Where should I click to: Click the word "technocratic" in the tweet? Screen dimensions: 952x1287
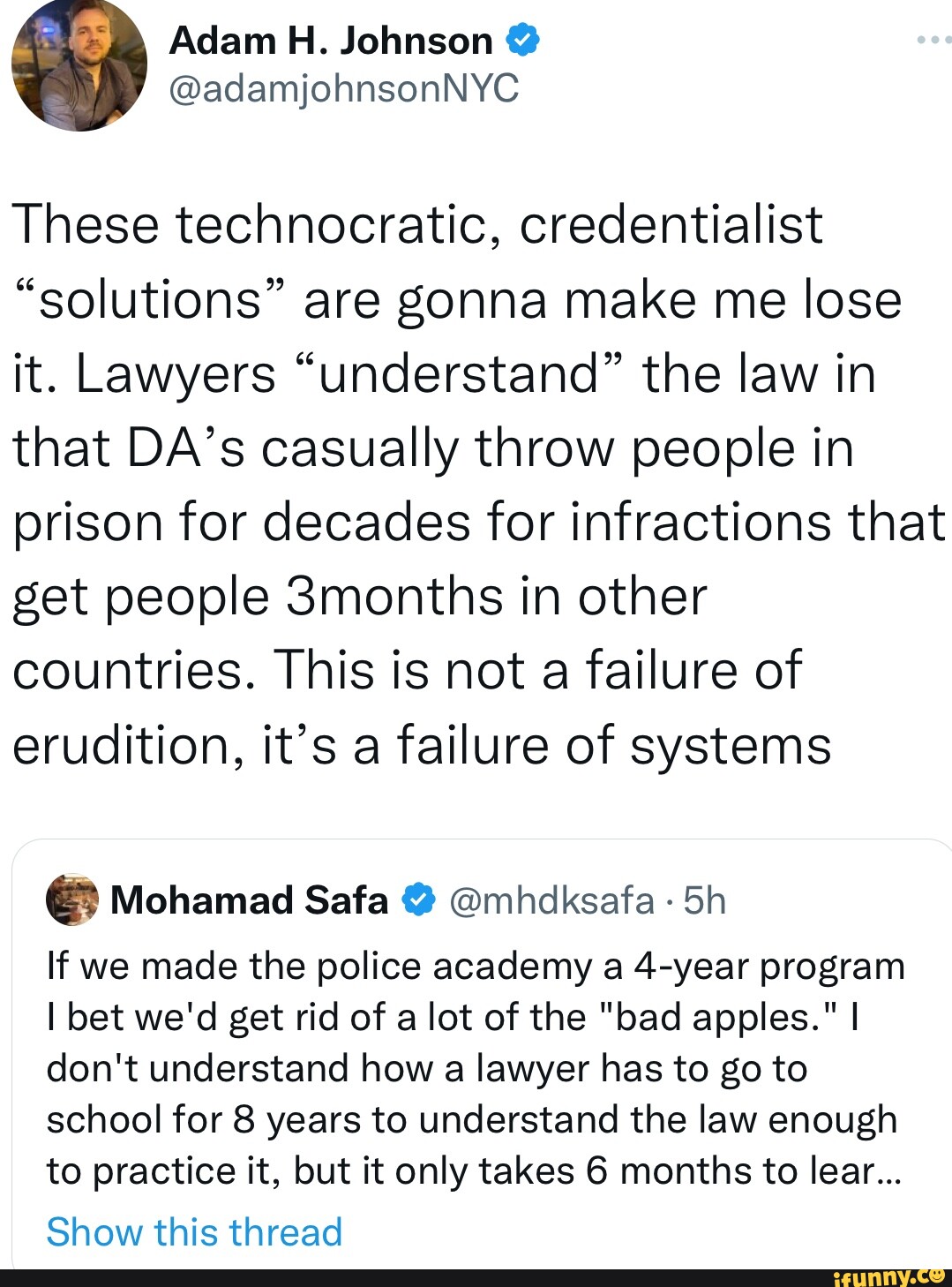point(333,224)
